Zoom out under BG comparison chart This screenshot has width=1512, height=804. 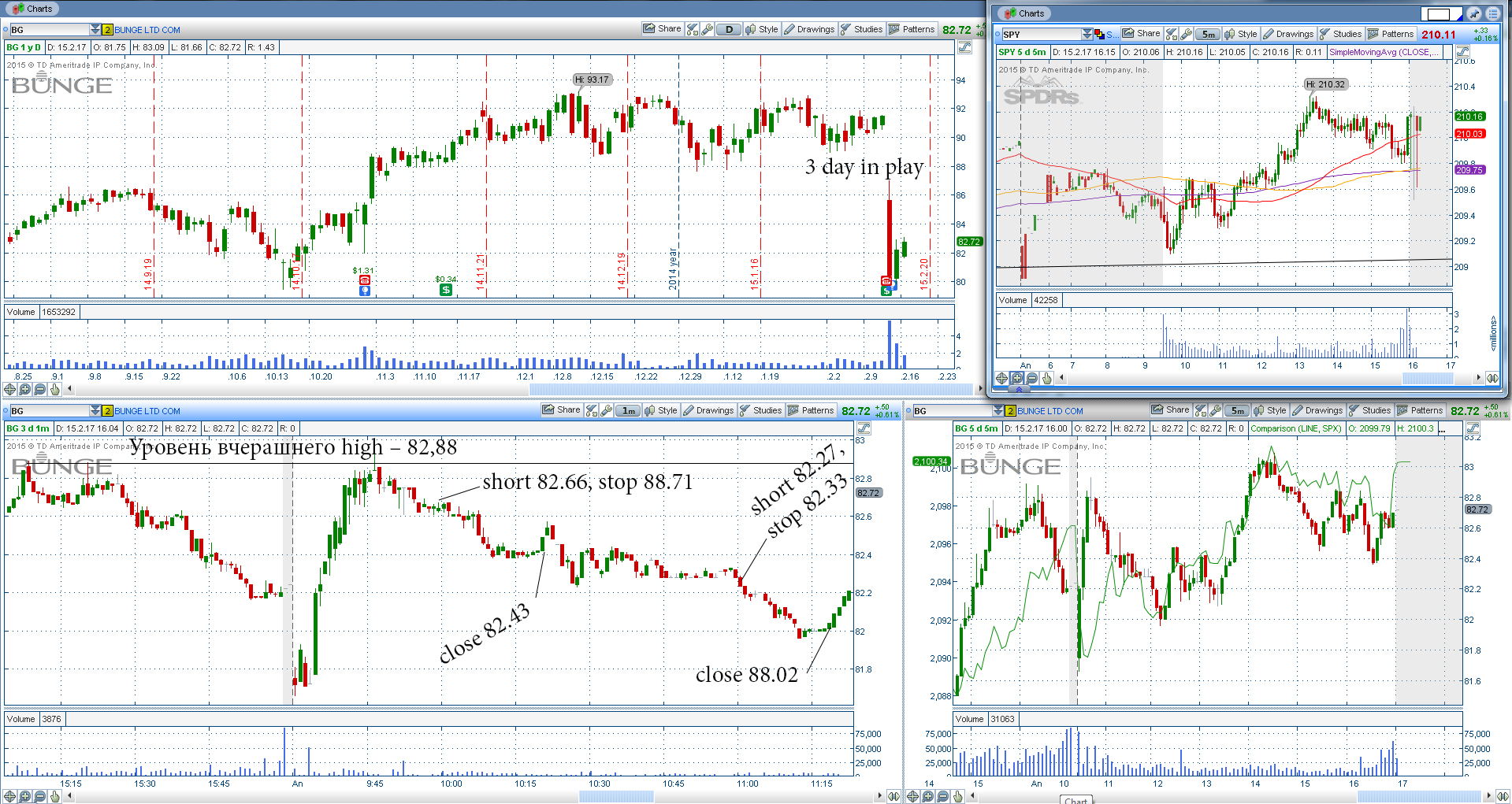(942, 796)
